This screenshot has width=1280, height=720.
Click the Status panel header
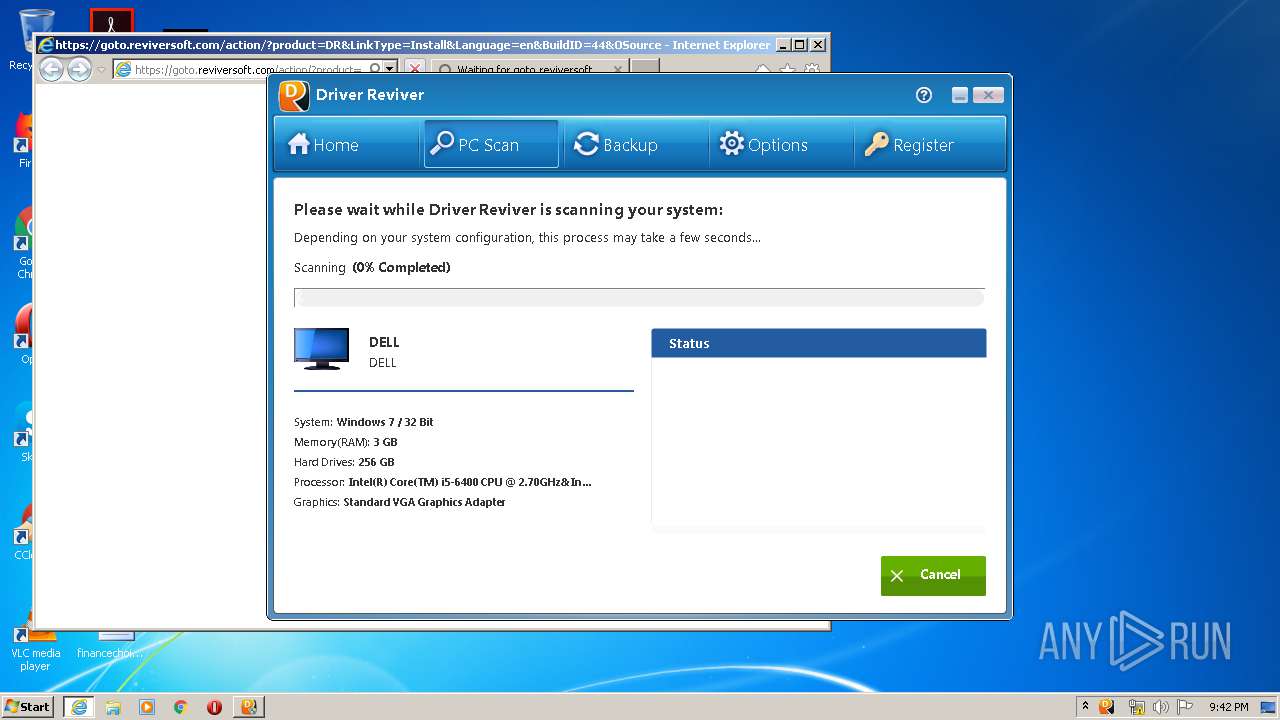pyautogui.click(x=819, y=343)
